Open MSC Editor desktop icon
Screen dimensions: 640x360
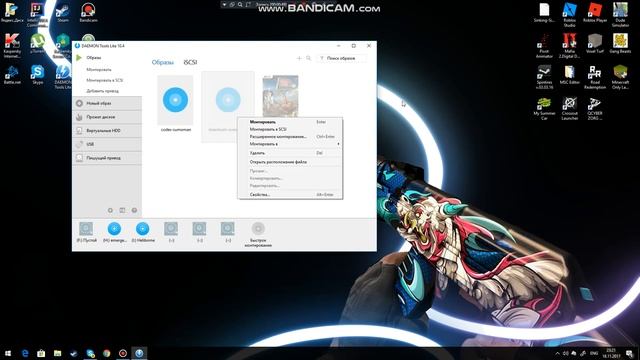tap(569, 75)
